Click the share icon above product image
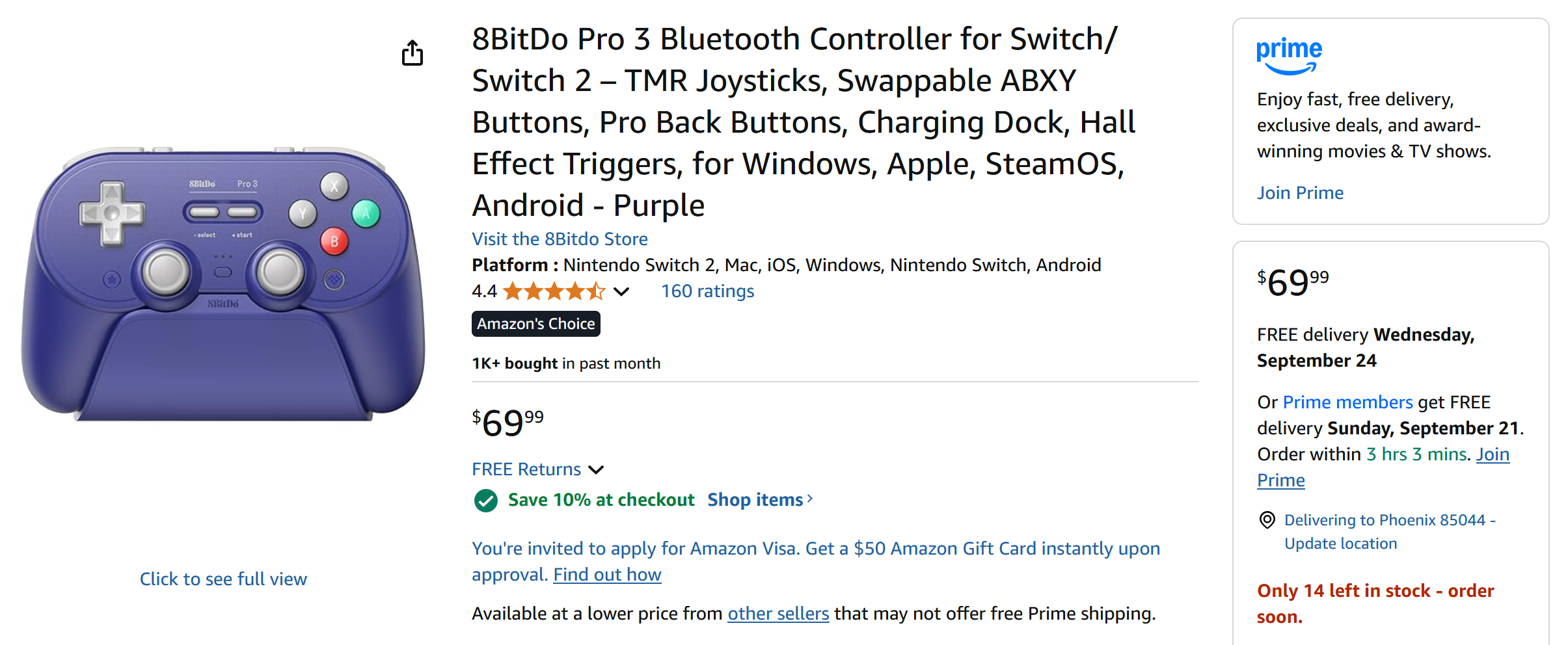The height and width of the screenshot is (645, 1568). [x=412, y=53]
